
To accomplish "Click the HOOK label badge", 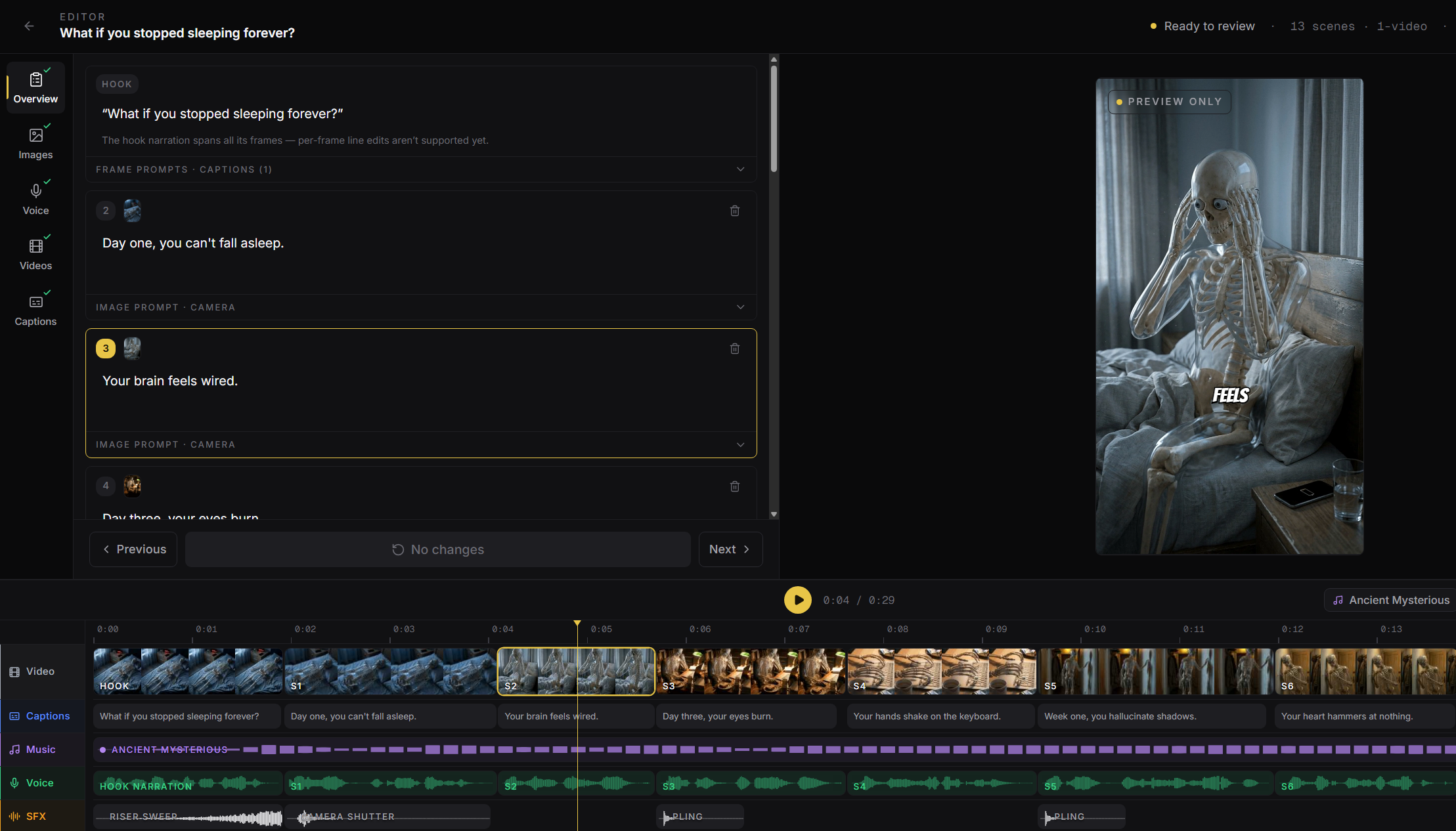I will [117, 84].
